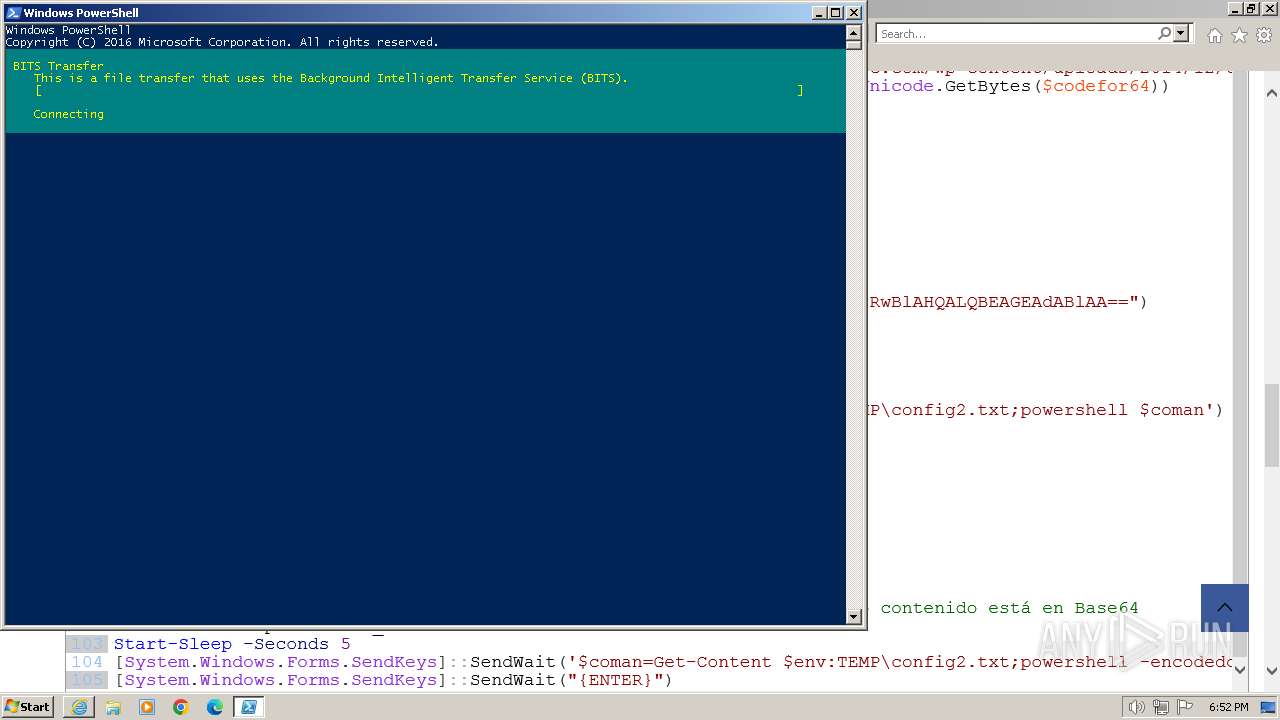The width and height of the screenshot is (1280, 720).
Task: Click the search magnifier in browser search box
Action: pyautogui.click(x=1164, y=33)
